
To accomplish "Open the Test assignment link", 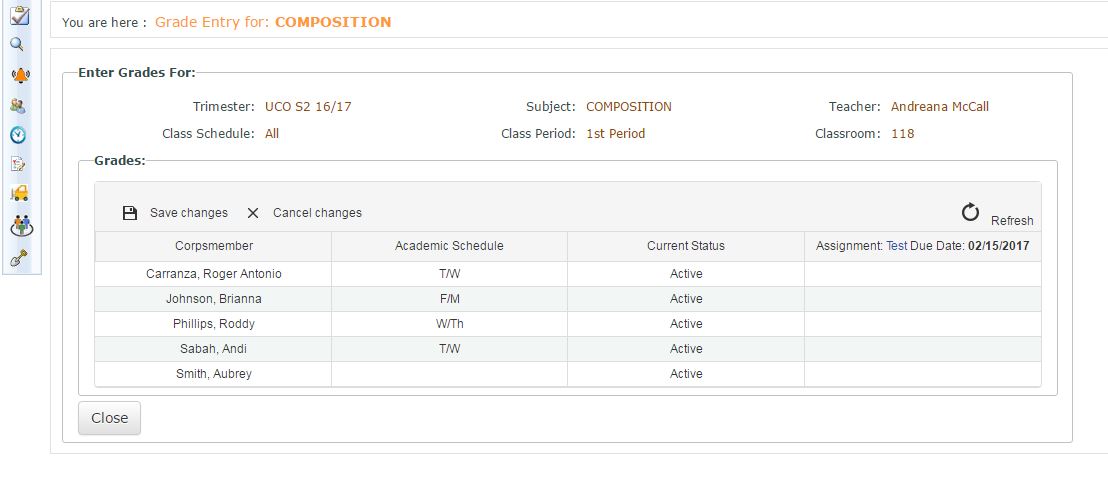I will 896,246.
